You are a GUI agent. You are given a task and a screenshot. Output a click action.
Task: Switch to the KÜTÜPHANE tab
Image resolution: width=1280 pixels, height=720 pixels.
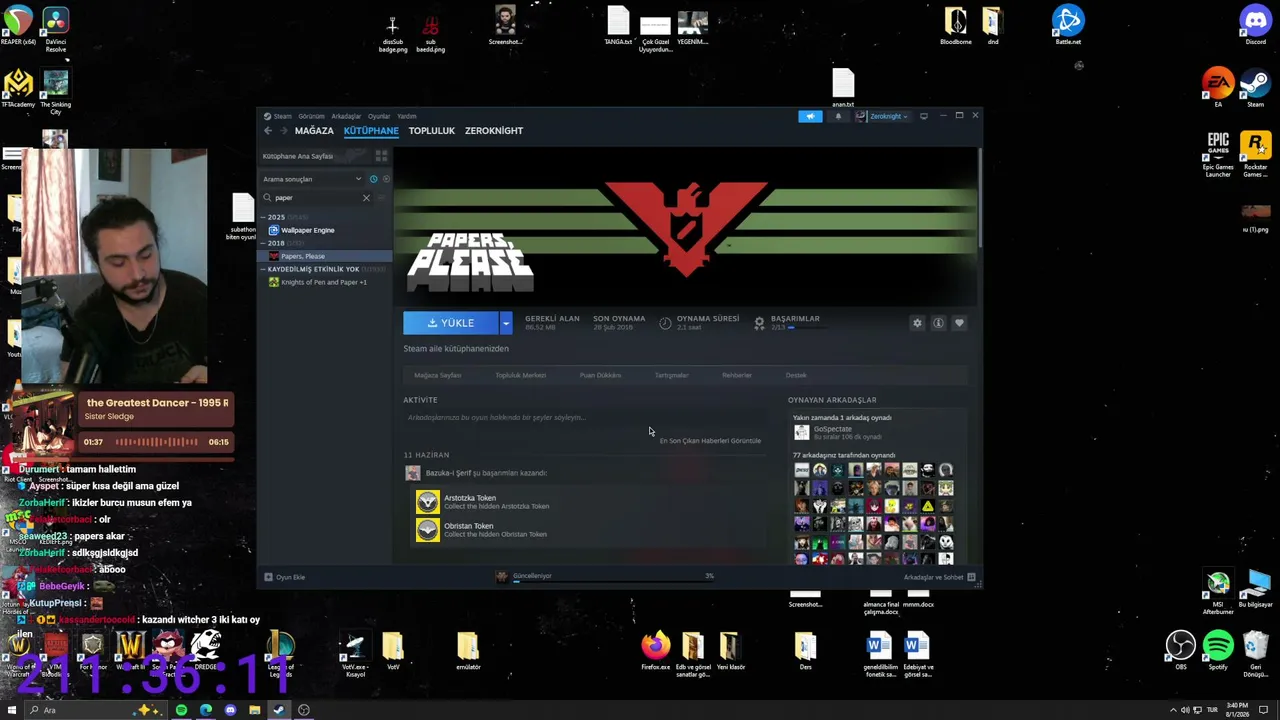pos(371,131)
